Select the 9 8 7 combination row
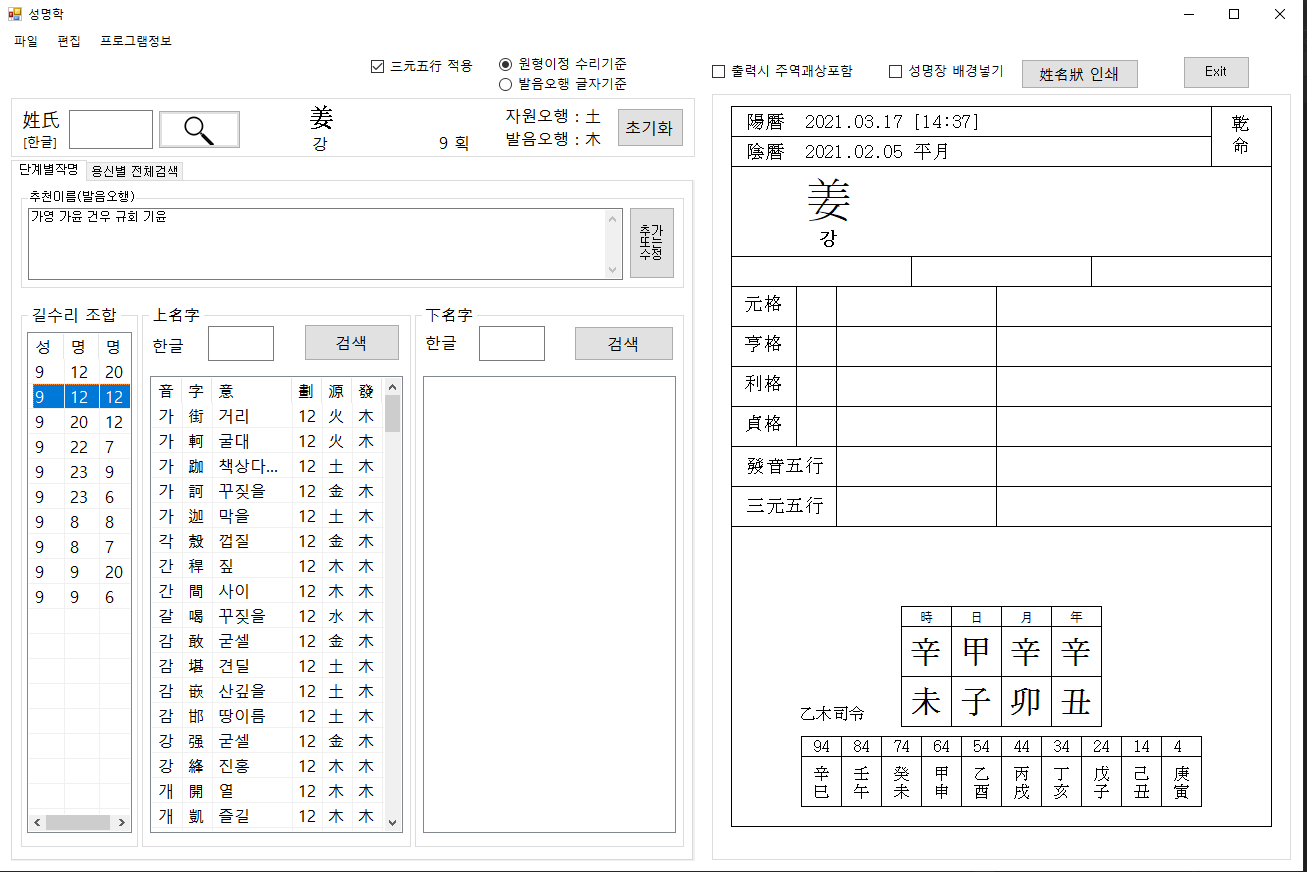Image resolution: width=1307 pixels, height=872 pixels. (x=80, y=547)
